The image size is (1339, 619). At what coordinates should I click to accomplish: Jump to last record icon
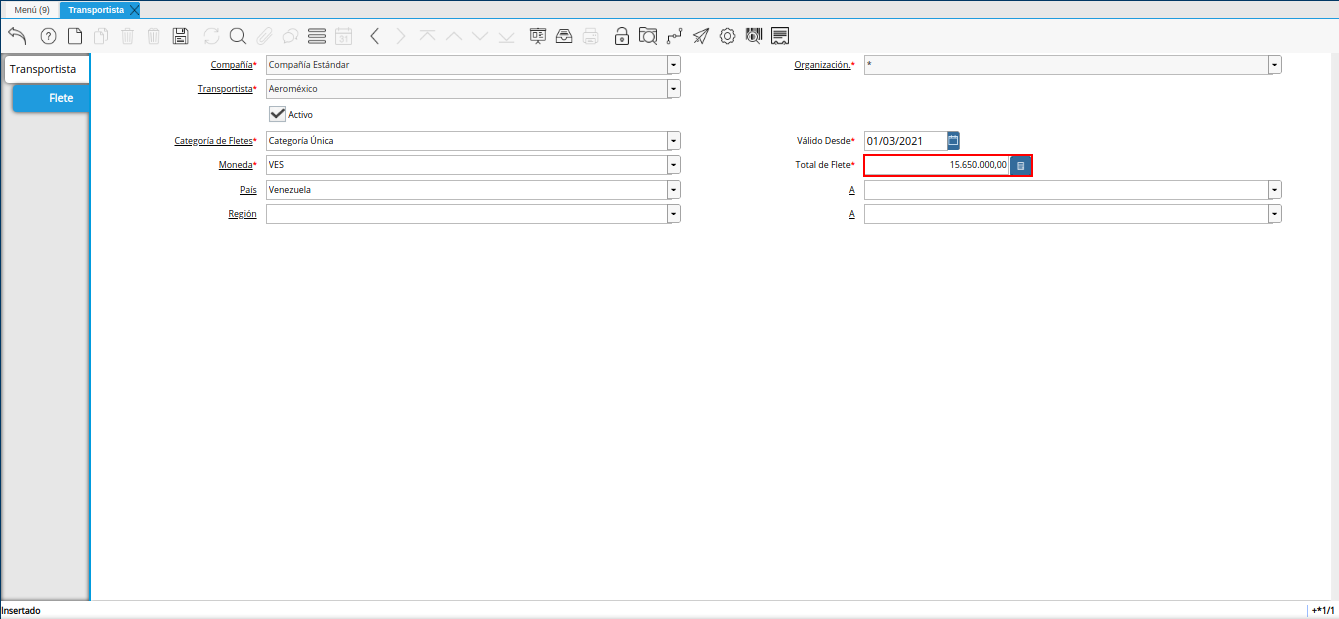[506, 36]
